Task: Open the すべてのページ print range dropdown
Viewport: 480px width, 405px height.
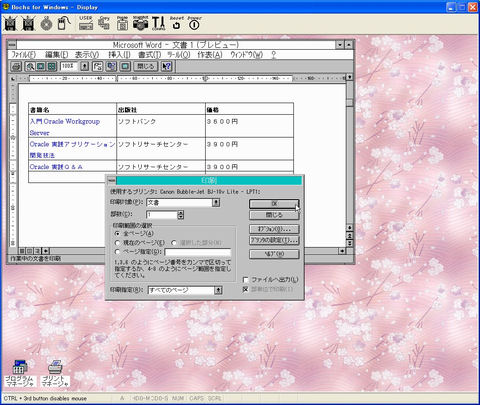Action: (x=218, y=290)
